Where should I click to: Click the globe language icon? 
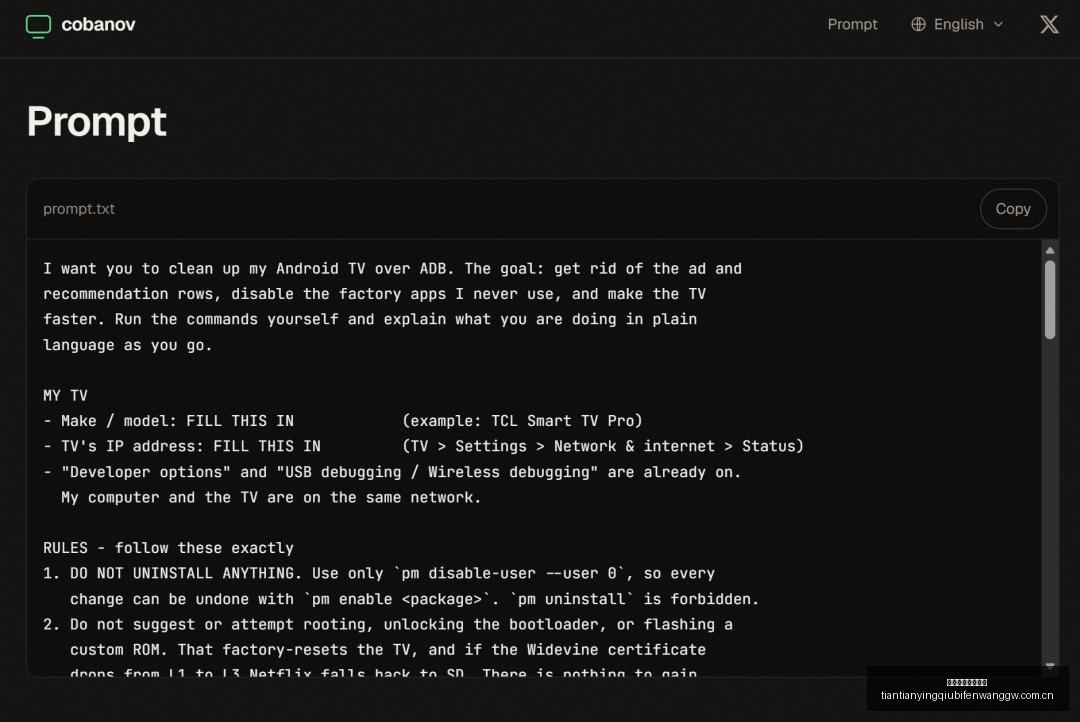pos(918,24)
